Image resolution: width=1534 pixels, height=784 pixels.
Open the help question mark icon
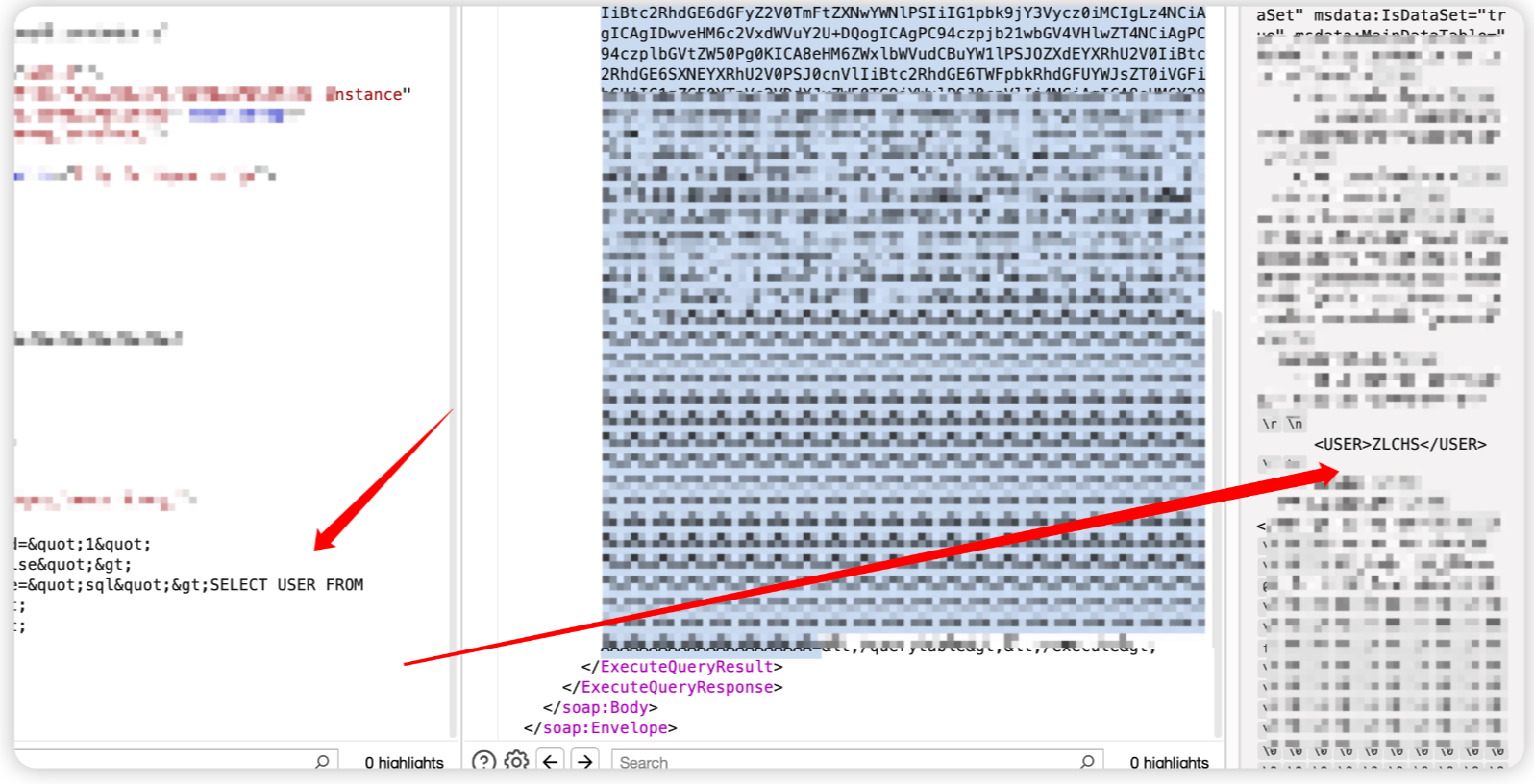point(484,761)
